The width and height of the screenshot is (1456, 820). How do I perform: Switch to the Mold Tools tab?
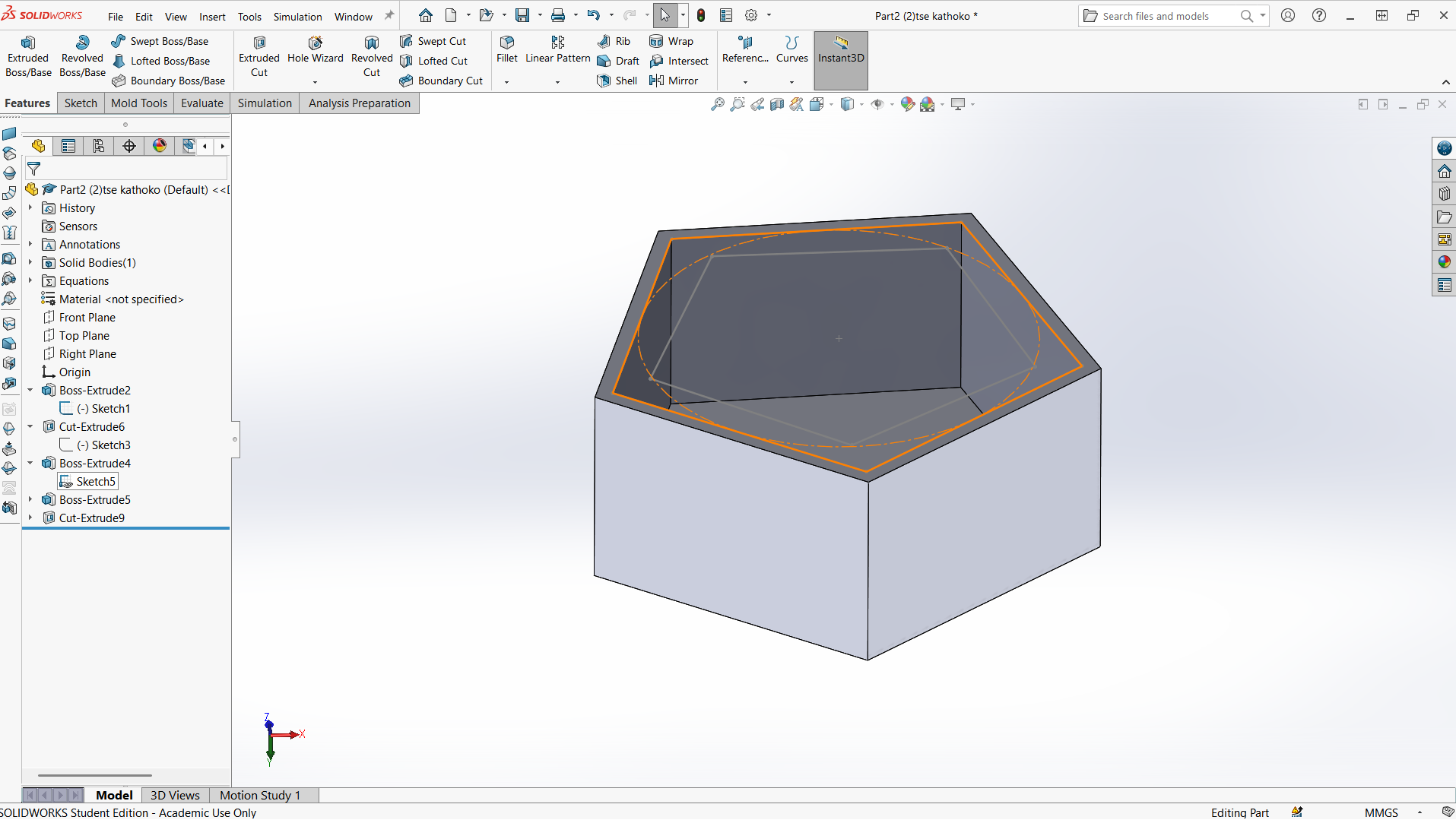139,103
